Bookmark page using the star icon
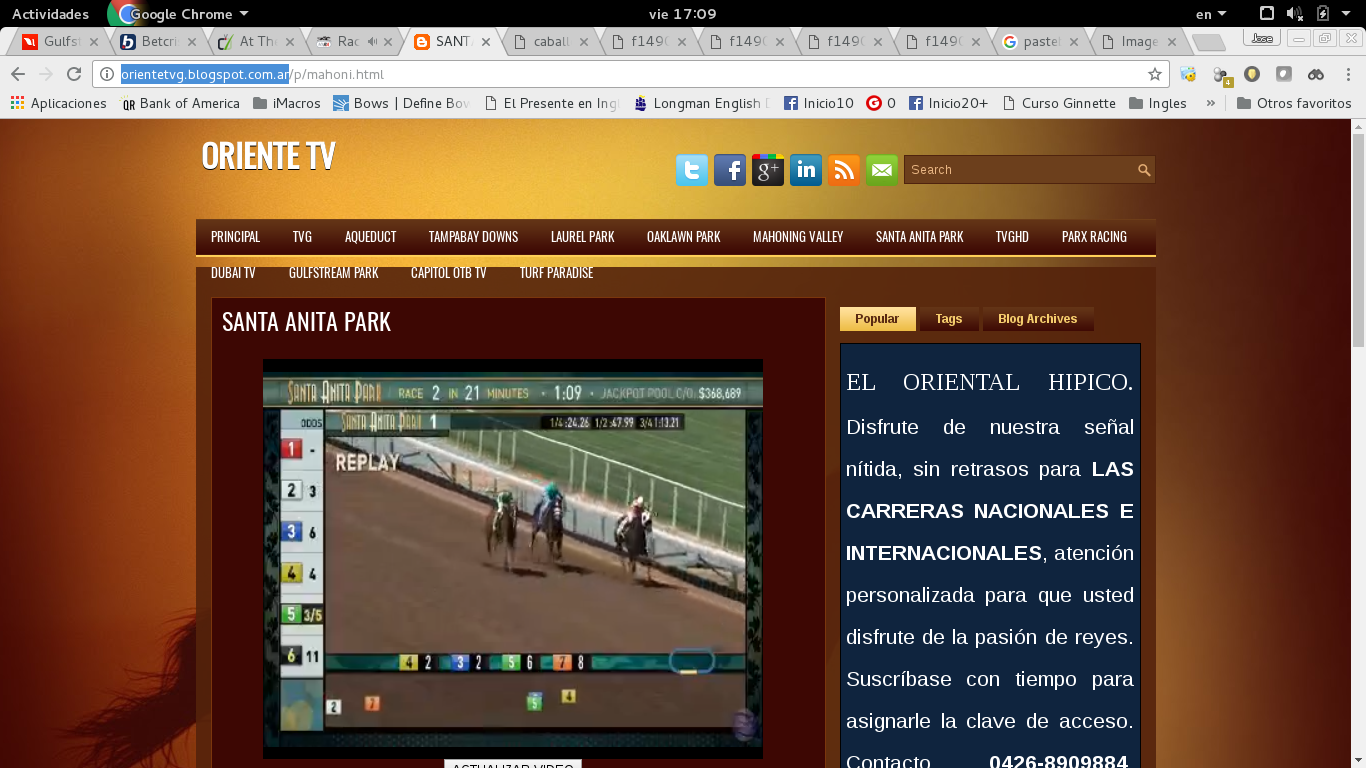Screen dimensions: 1366x768 pos(1155,74)
